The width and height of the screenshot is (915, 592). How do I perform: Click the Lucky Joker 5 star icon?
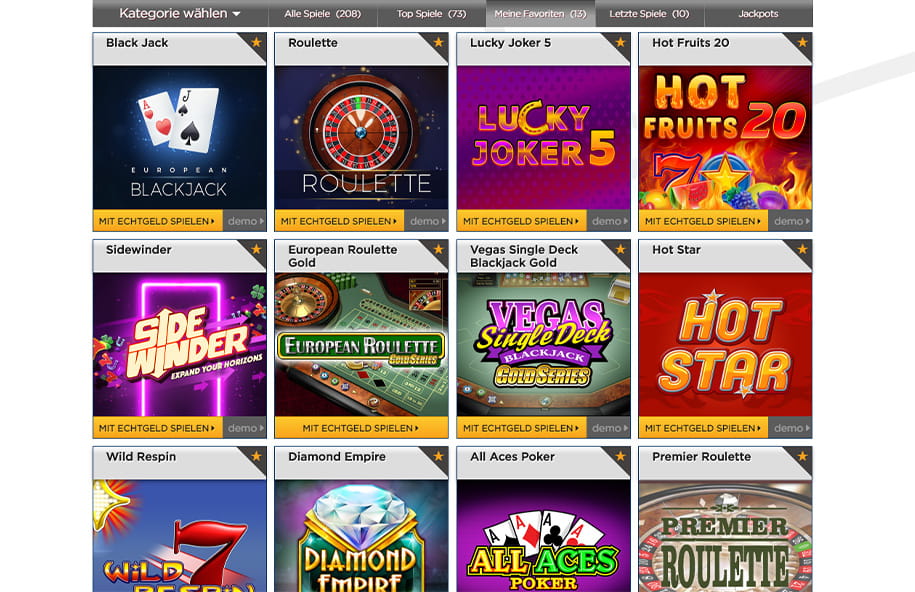click(620, 42)
